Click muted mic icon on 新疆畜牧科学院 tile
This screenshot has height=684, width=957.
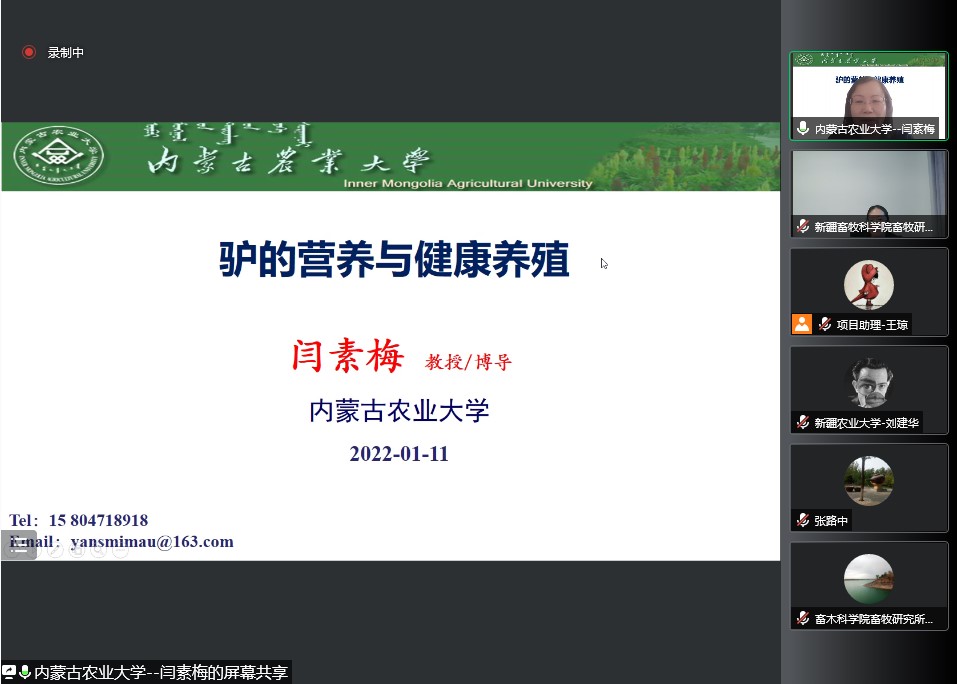click(x=802, y=227)
